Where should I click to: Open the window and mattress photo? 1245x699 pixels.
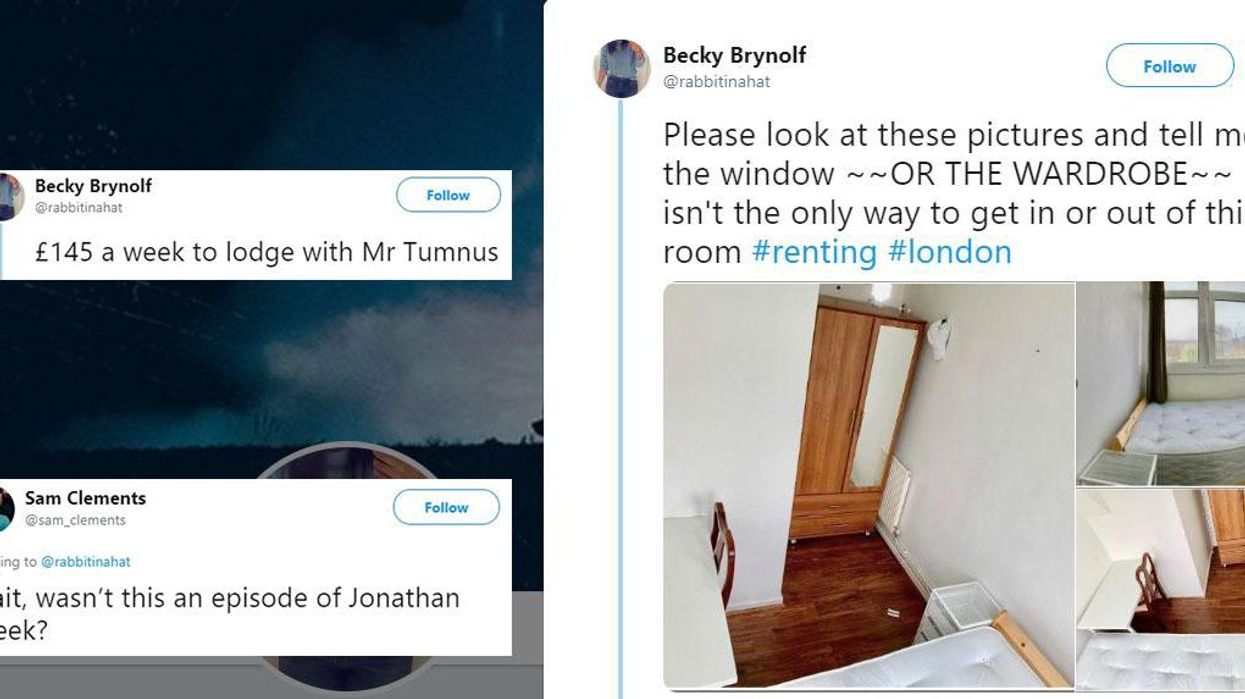(x=1161, y=383)
